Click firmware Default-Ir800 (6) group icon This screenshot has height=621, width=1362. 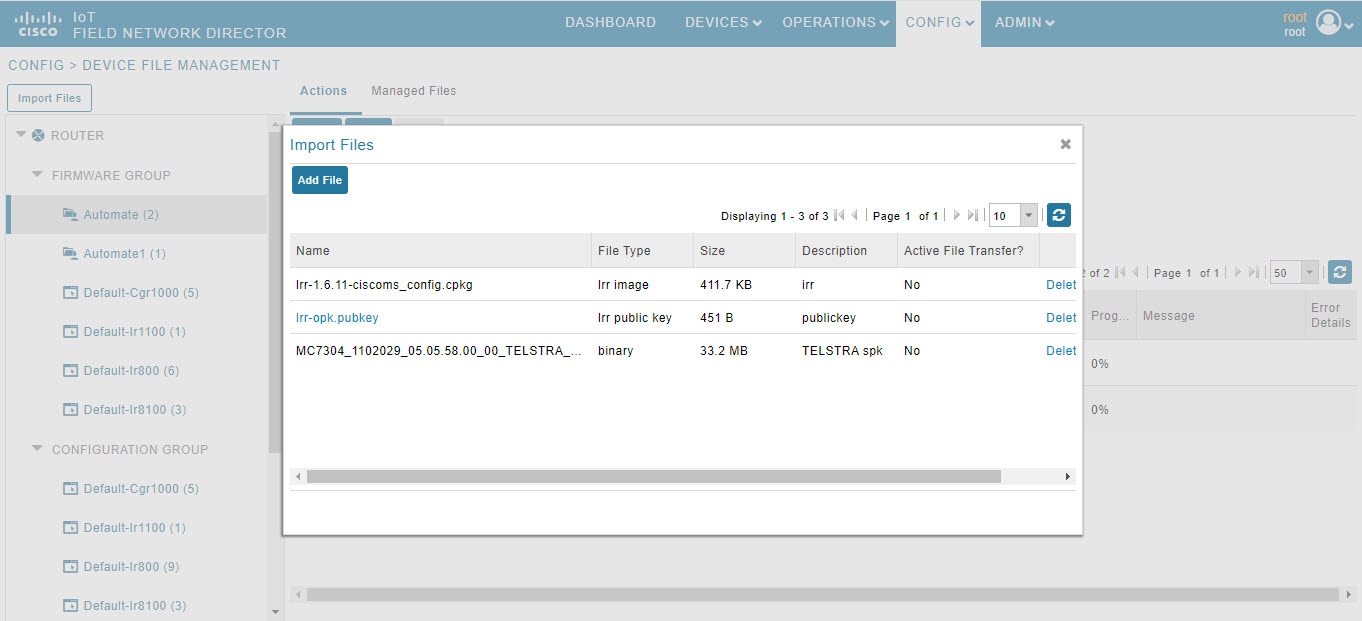[x=70, y=371]
